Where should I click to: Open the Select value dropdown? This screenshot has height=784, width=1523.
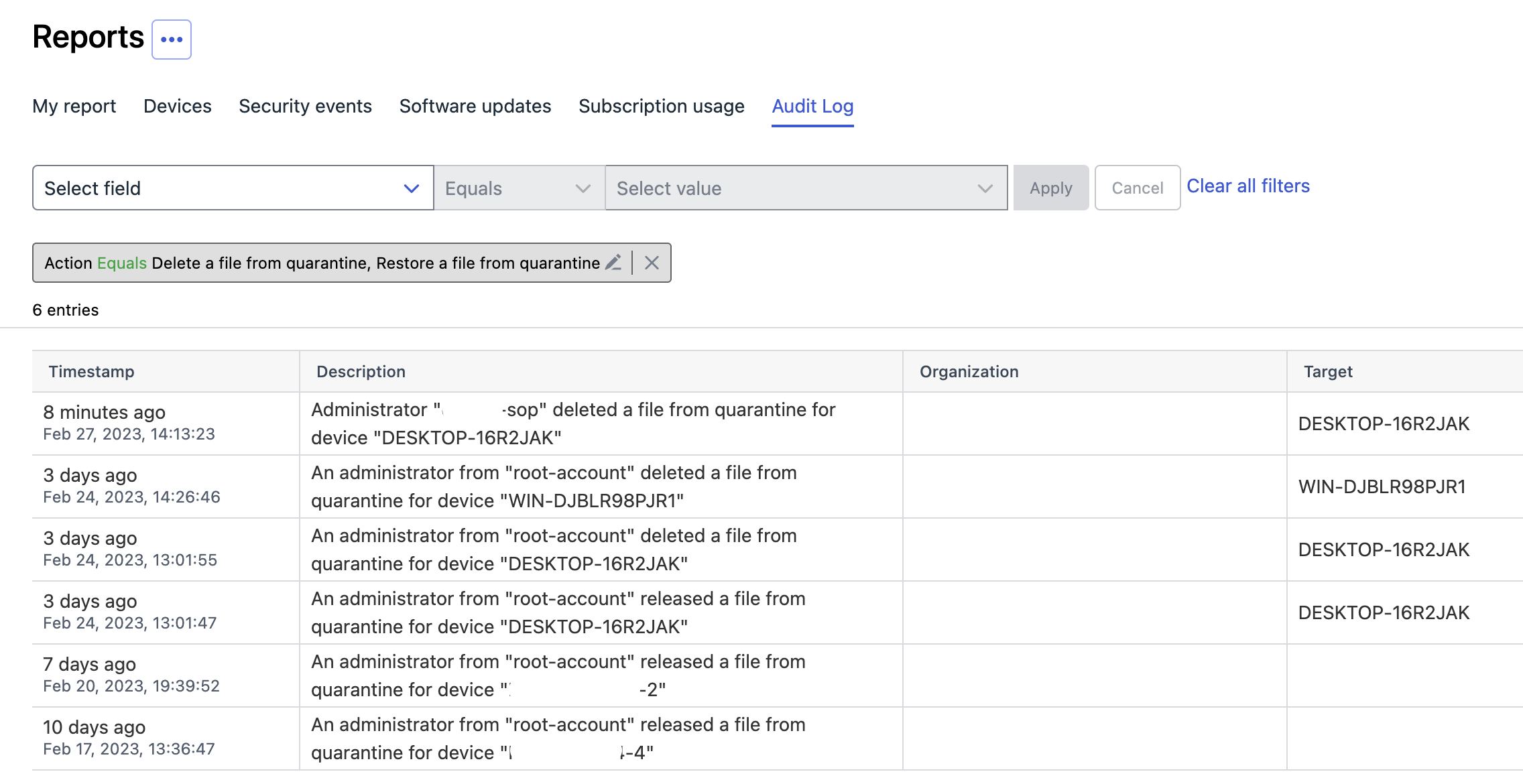pyautogui.click(x=806, y=188)
